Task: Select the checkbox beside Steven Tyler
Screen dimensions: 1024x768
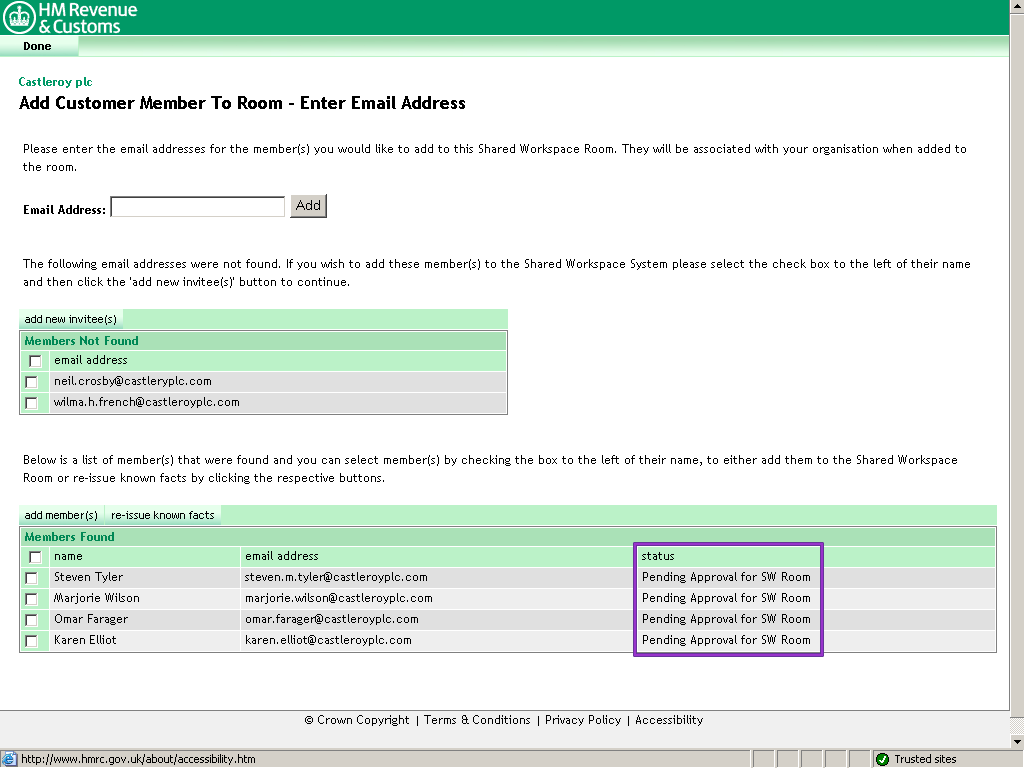Action: (32, 578)
